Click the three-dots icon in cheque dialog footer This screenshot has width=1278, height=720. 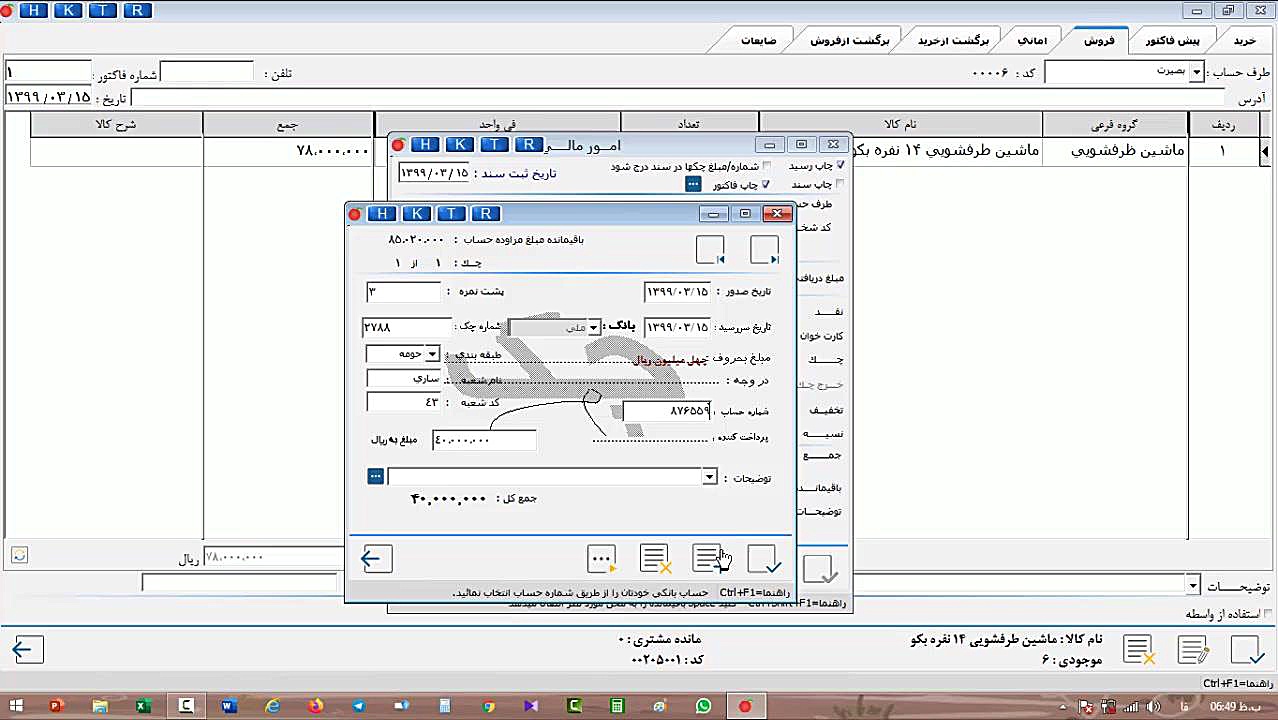[601, 559]
